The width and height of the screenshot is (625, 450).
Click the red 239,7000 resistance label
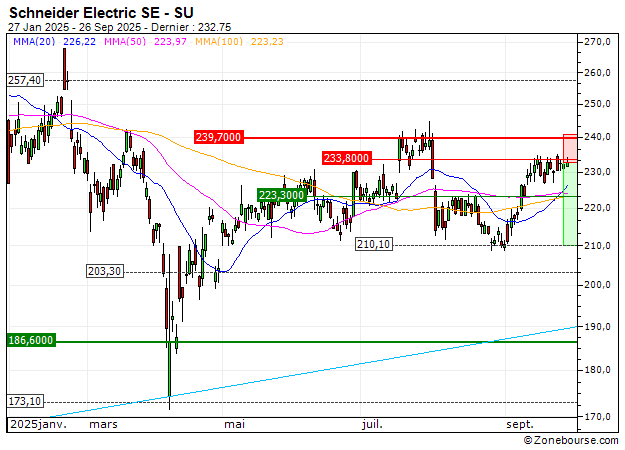point(218,137)
